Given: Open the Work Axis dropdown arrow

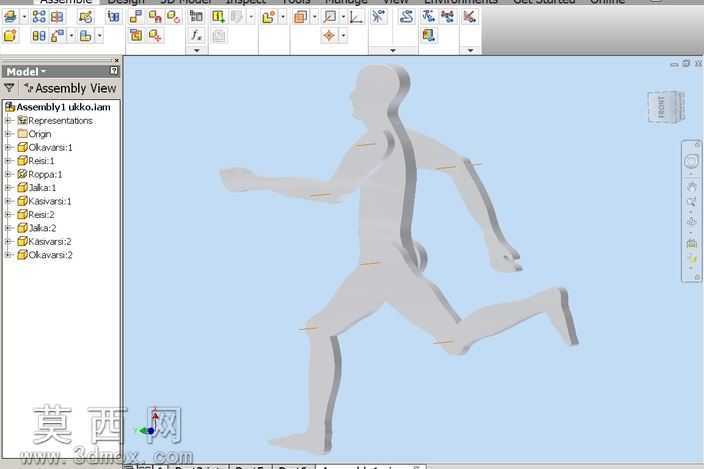Looking at the screenshot, I should click(x=343, y=17).
